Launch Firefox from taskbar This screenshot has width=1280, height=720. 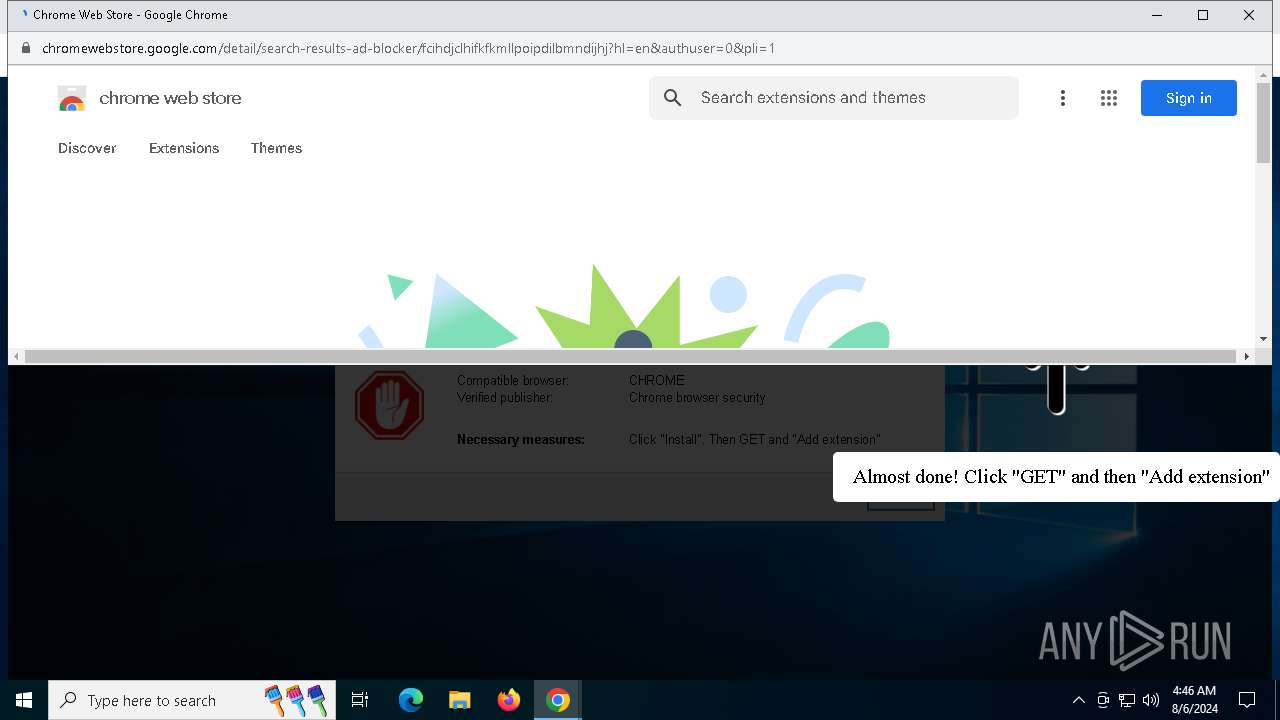pos(509,700)
